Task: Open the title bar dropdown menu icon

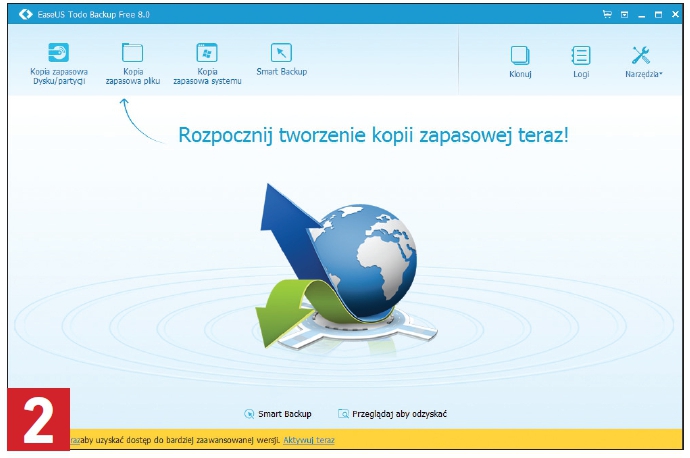Action: pos(624,15)
